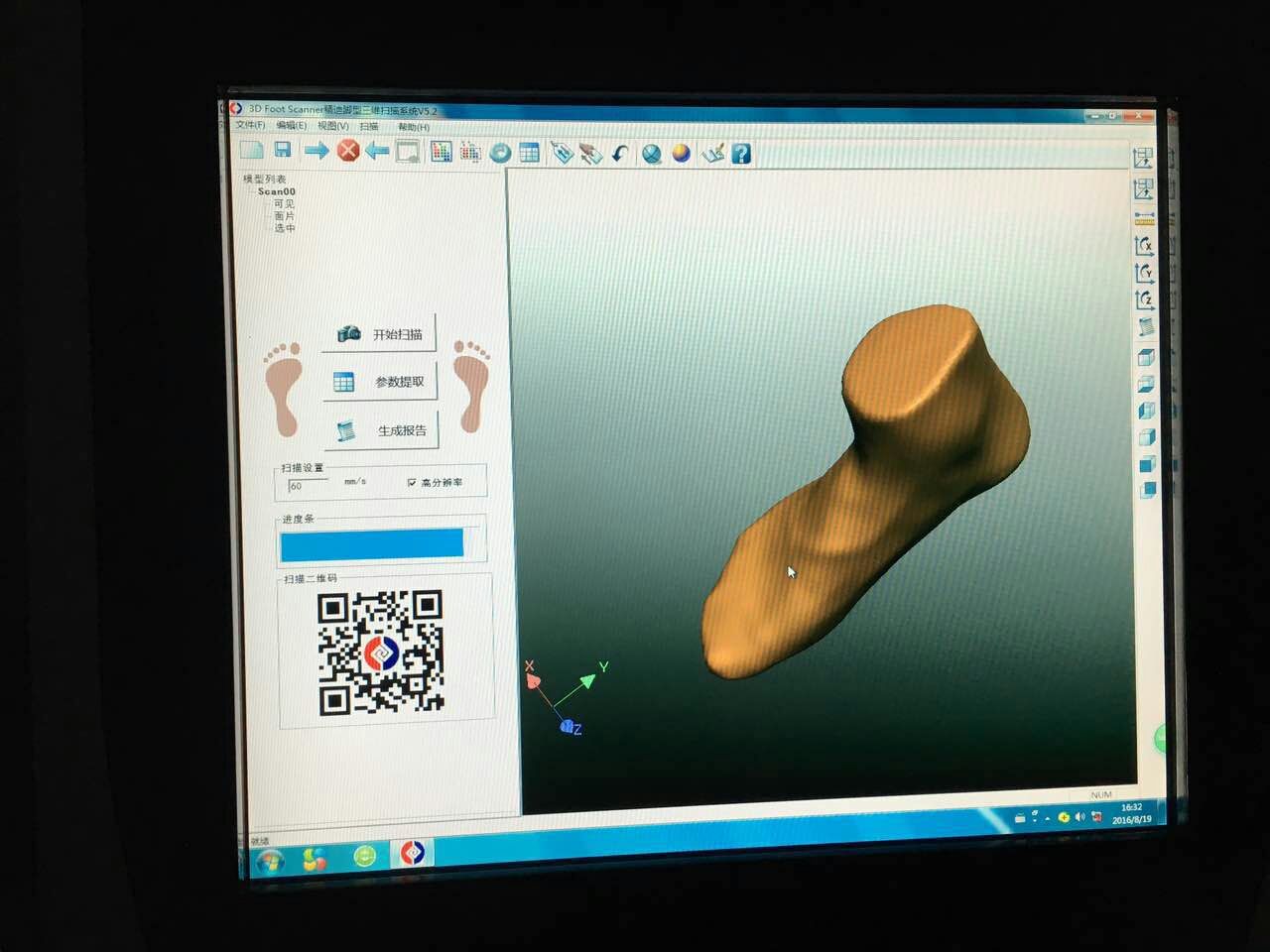Click the blue left arrow toolbar icon
This screenshot has height=952, width=1270.
[377, 151]
